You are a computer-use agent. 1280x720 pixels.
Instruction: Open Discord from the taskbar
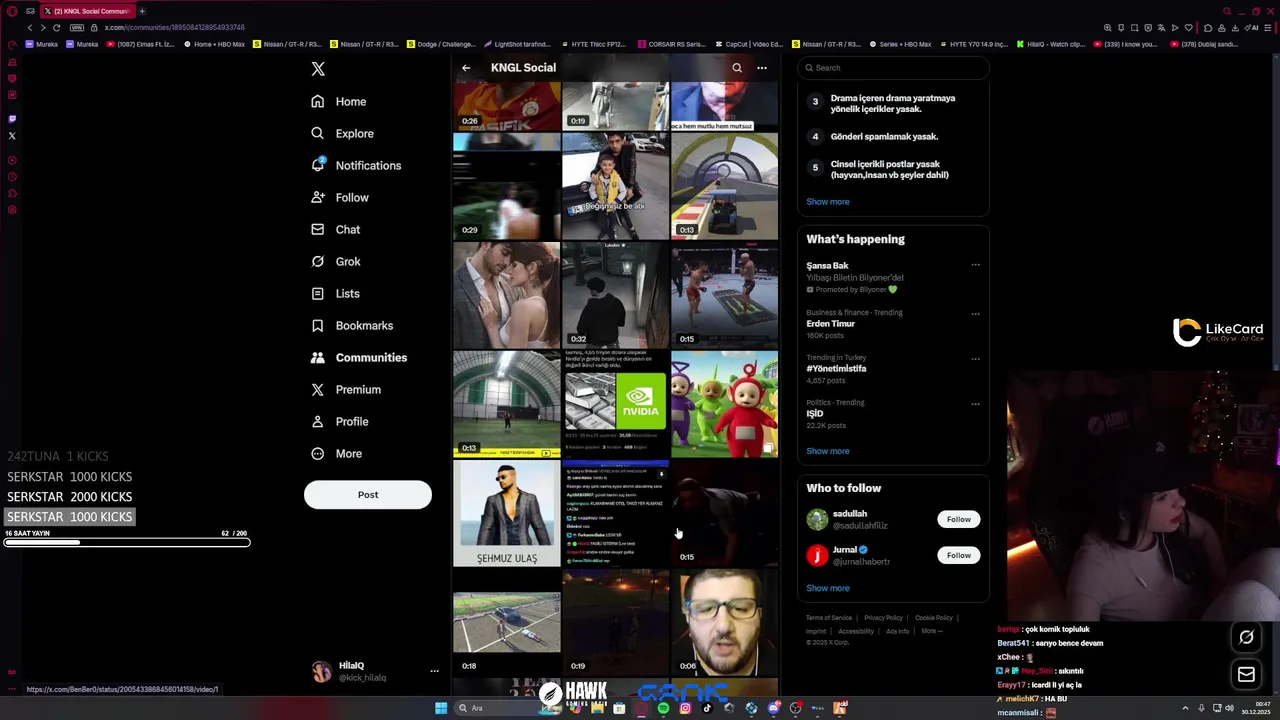click(774, 708)
